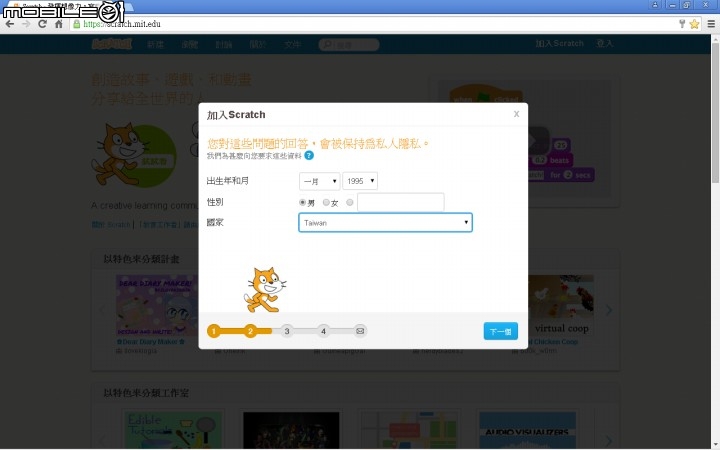This screenshot has height=450, width=720.
Task: Click step 3 in the progress bar
Action: tap(287, 331)
